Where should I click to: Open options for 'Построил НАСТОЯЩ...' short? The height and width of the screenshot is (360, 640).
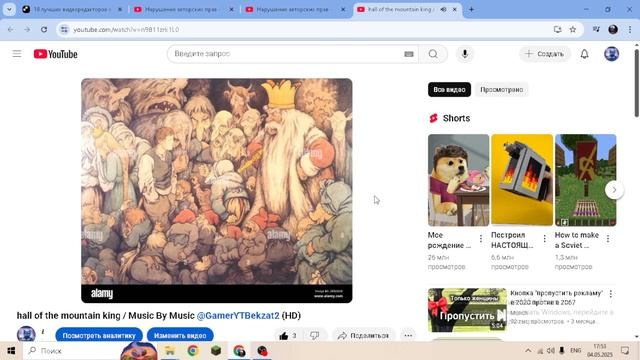tap(544, 238)
